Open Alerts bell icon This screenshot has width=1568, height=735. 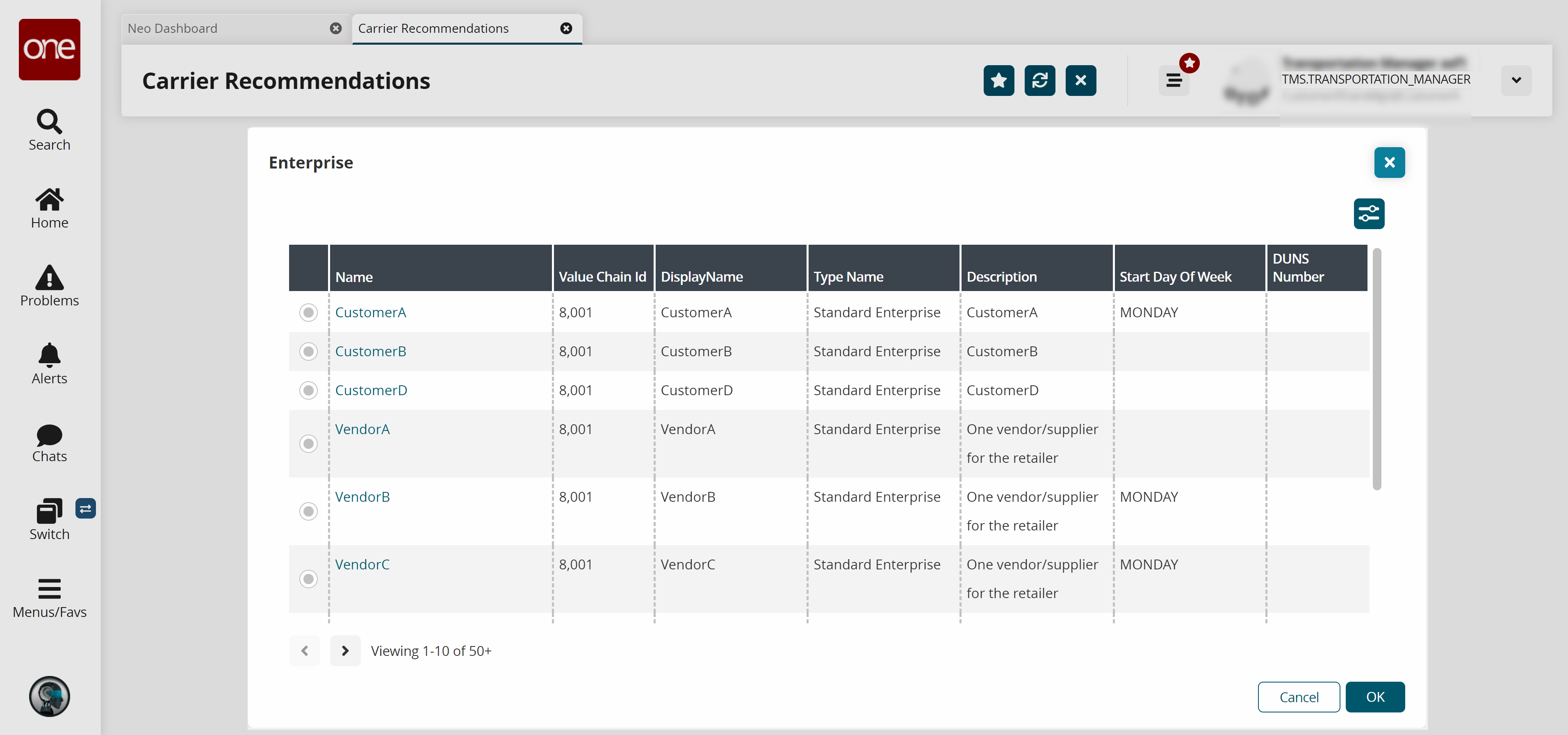pyautogui.click(x=49, y=363)
